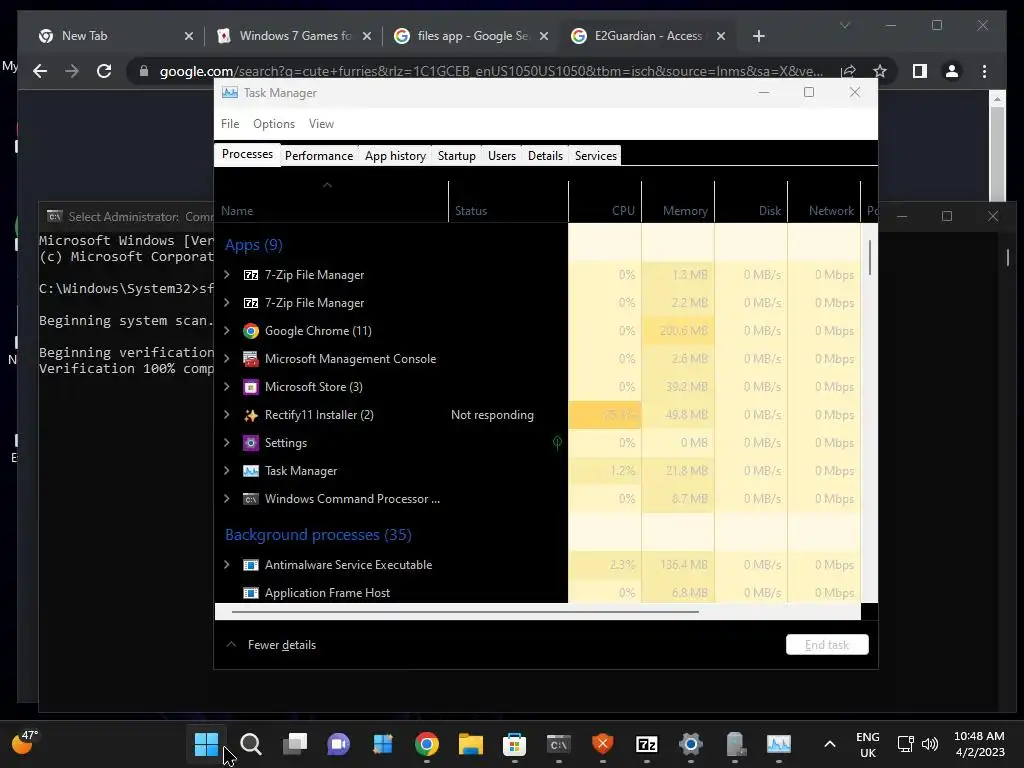The height and width of the screenshot is (768, 1024).
Task: Expand Google Chrome (11) process
Action: [x=227, y=330]
